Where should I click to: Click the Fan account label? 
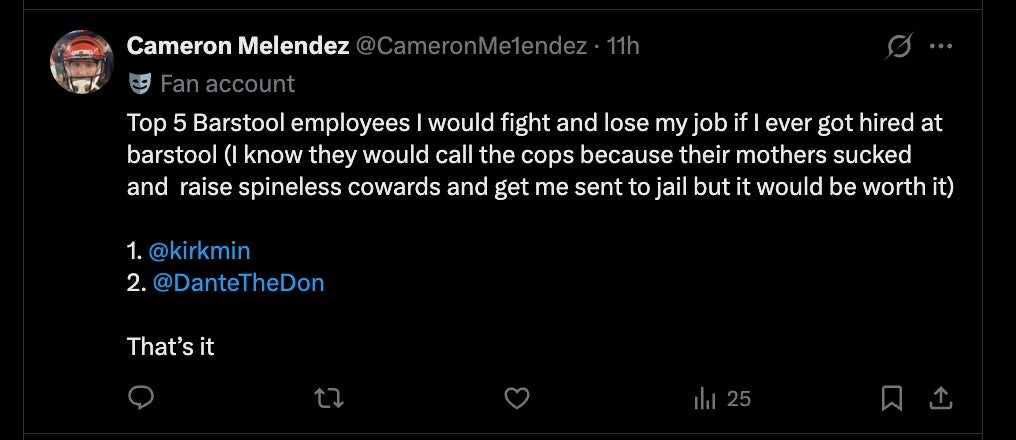227,83
